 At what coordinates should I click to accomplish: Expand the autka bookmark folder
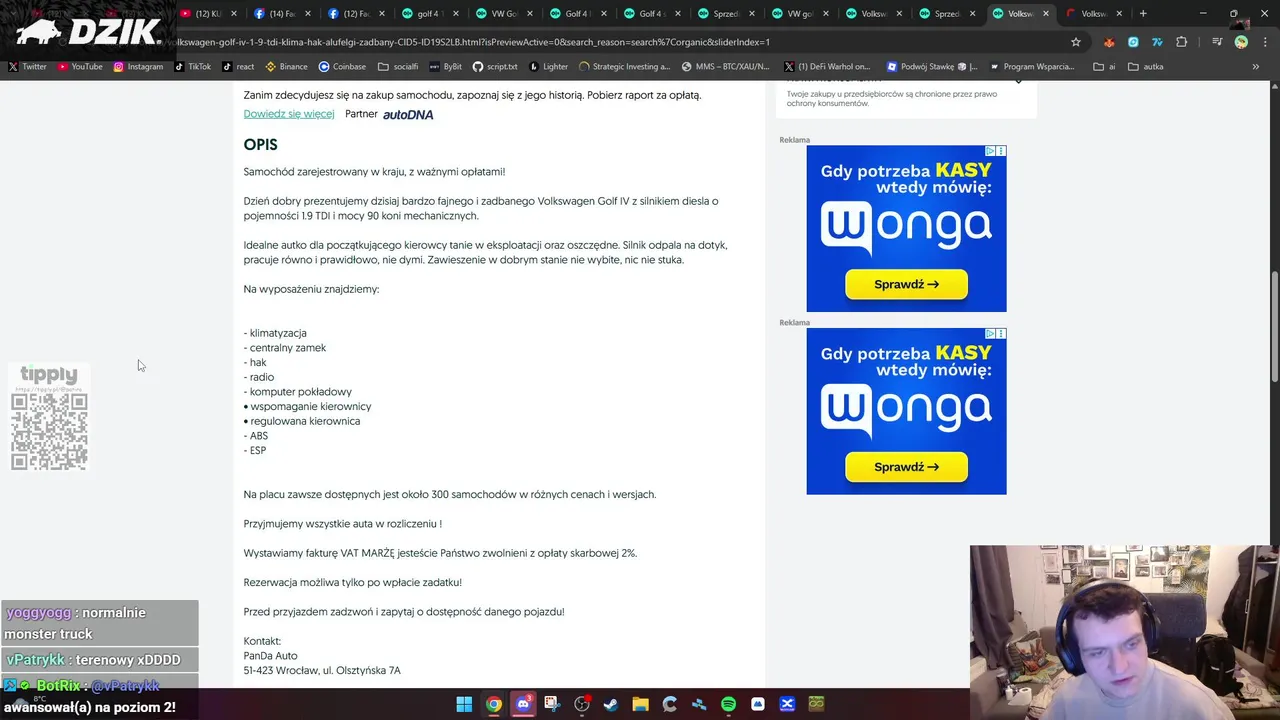(1146, 67)
